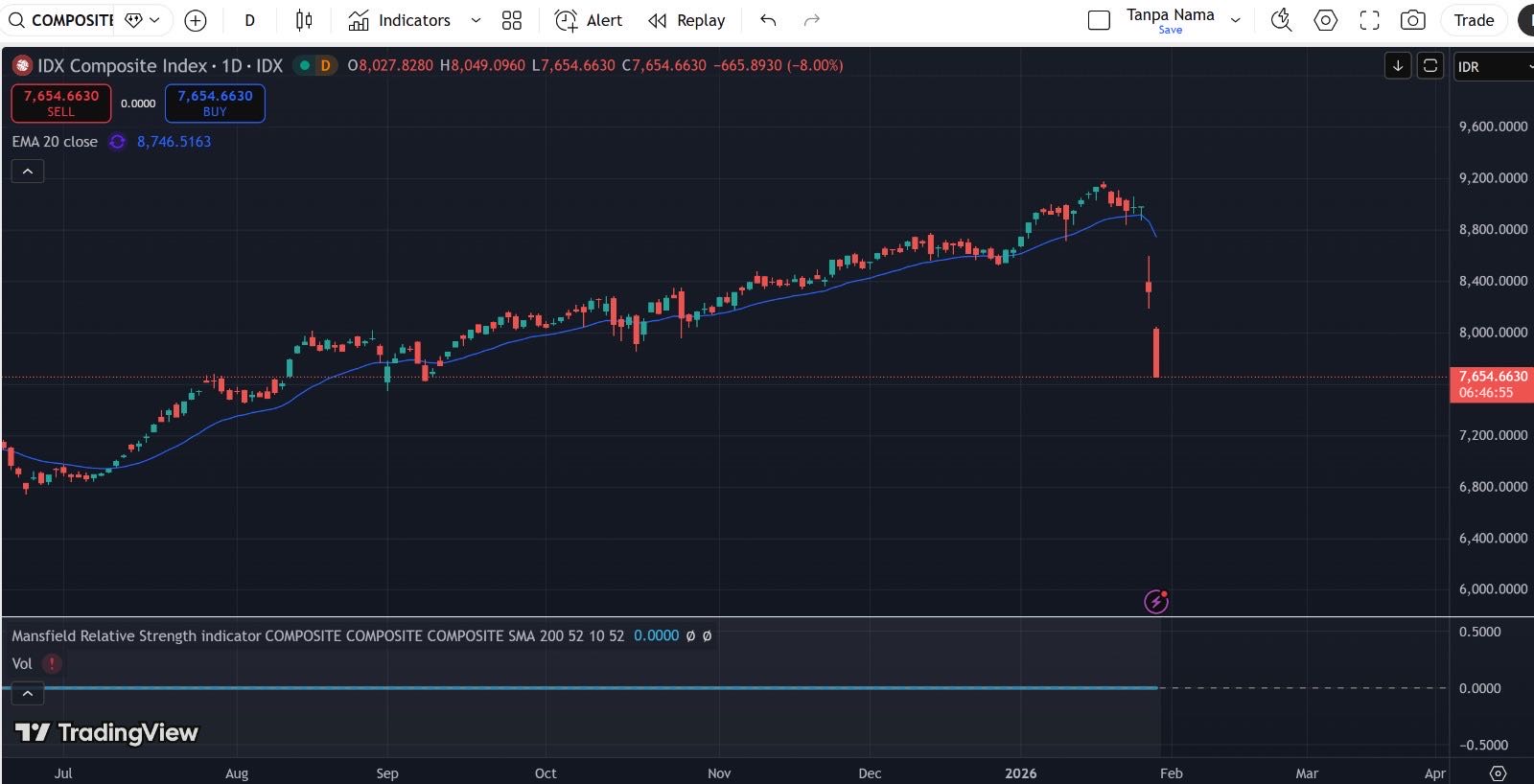Undo the last chart action
1534x784 pixels.
point(768,20)
